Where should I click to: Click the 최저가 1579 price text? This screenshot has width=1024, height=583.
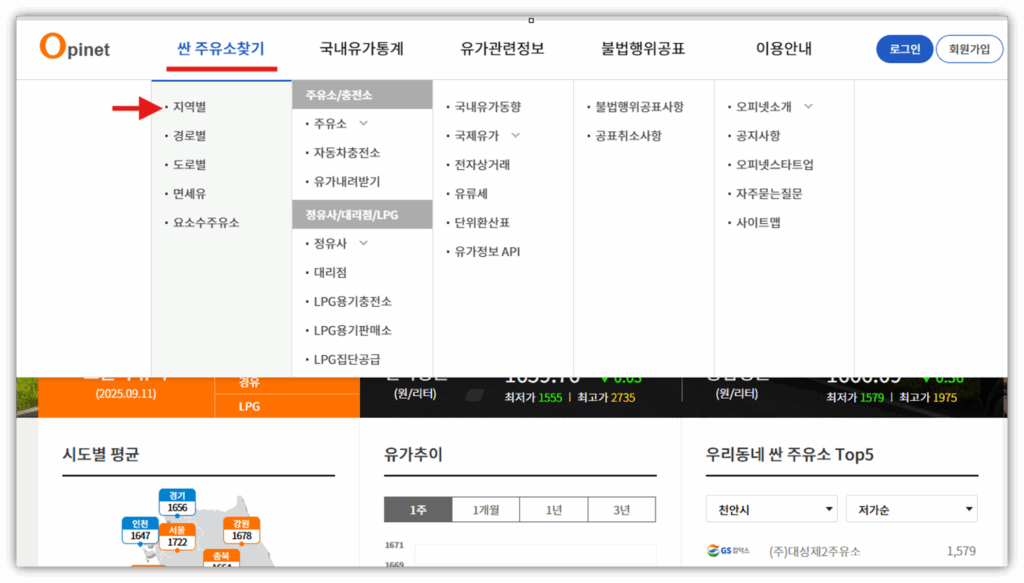855,397
